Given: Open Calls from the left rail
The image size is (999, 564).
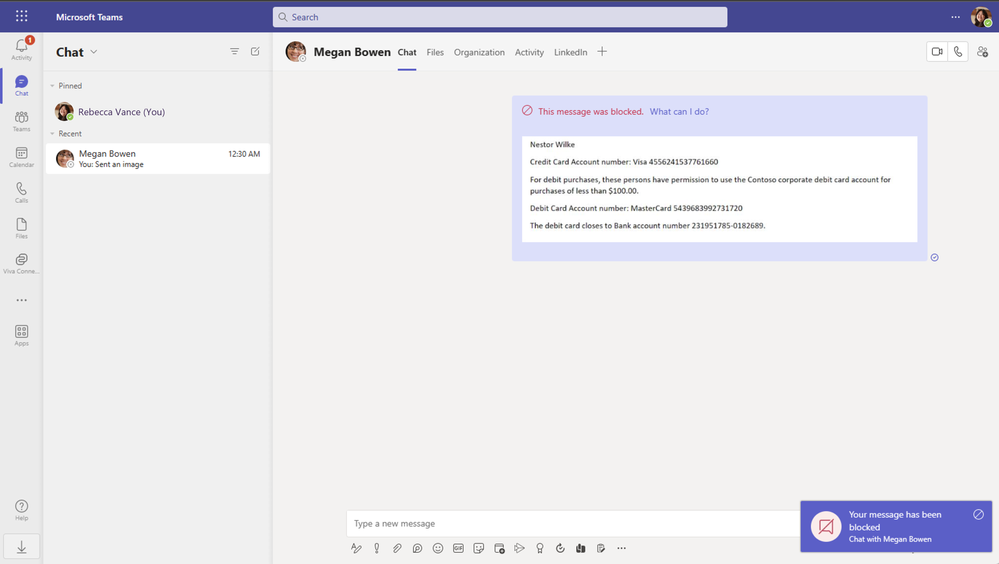Looking at the screenshot, I should click(x=22, y=192).
